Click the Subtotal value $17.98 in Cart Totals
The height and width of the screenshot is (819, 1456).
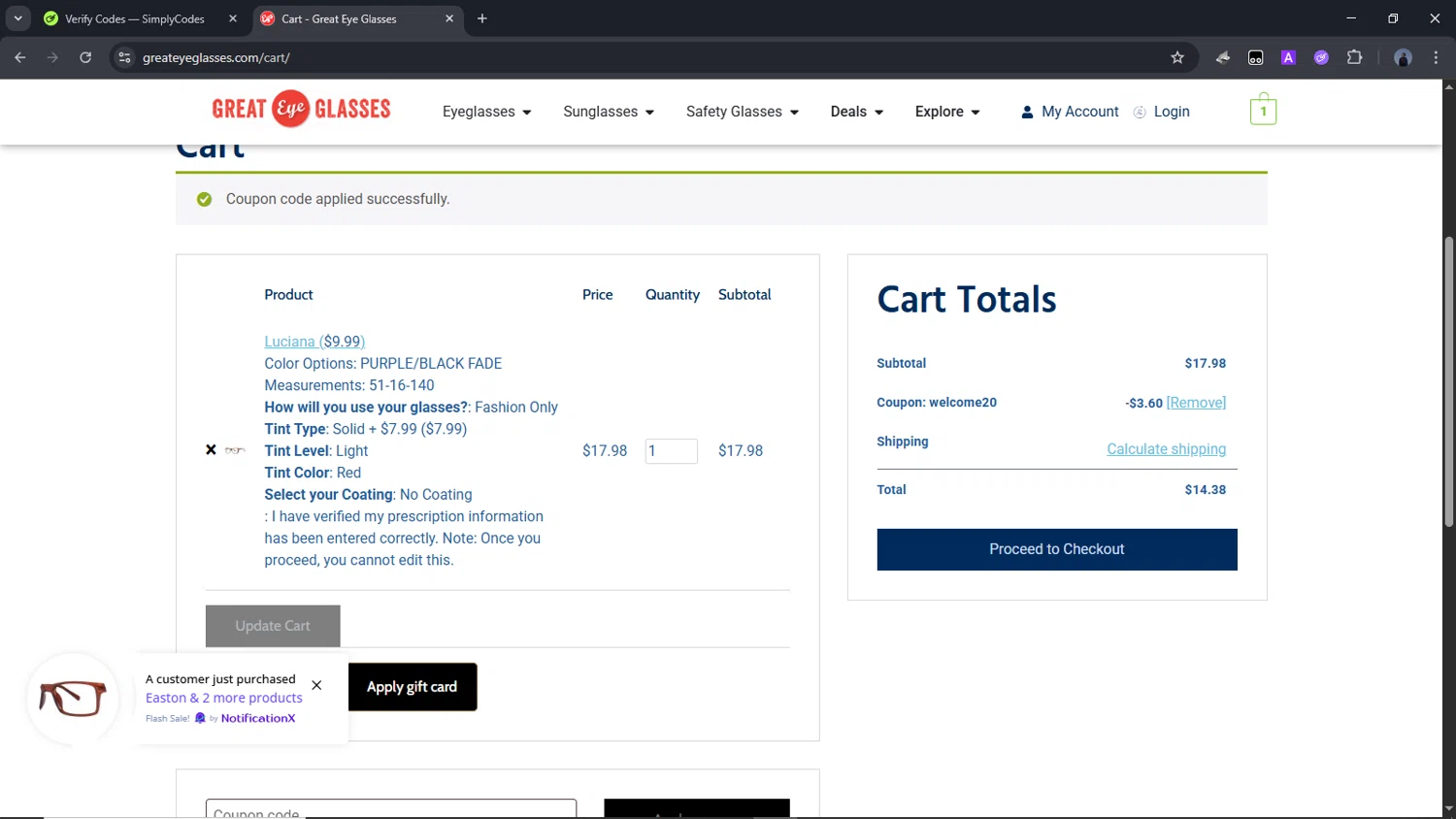(x=1205, y=364)
